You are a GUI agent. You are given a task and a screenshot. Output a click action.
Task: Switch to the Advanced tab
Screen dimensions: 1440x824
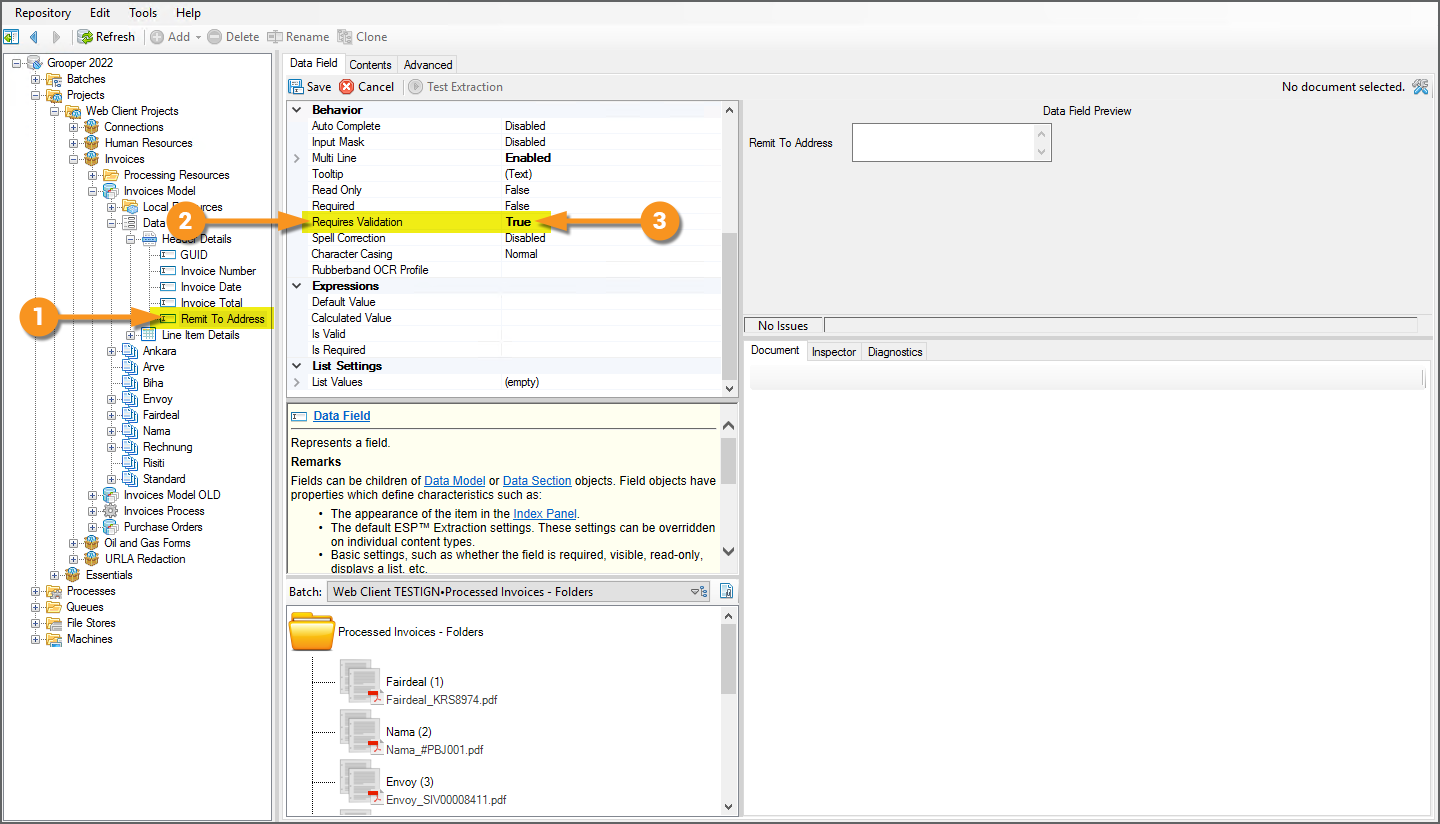pos(428,65)
